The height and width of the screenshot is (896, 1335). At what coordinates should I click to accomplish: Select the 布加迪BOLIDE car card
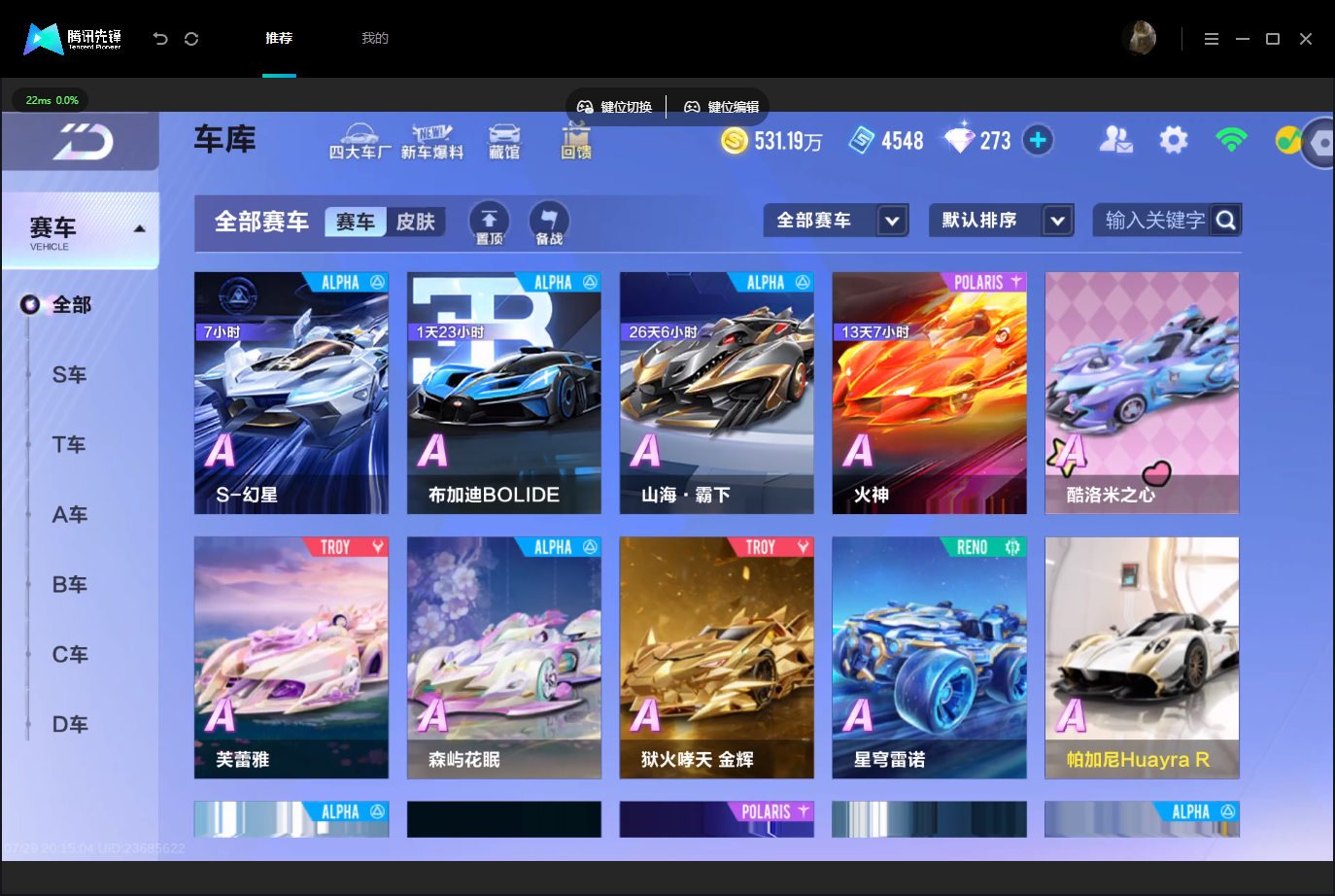pyautogui.click(x=504, y=393)
